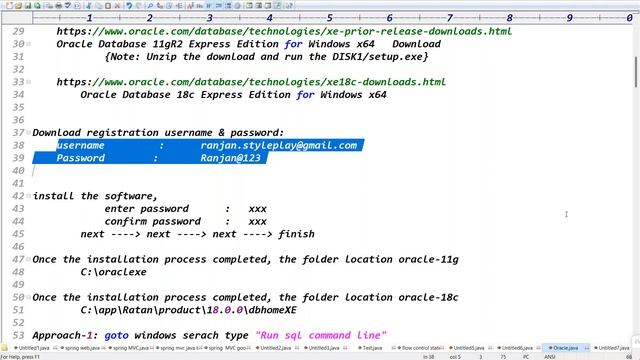This screenshot has width=640, height=360.
Task: Click the vertical scrollbar thumb
Action: pyautogui.click(x=636, y=71)
